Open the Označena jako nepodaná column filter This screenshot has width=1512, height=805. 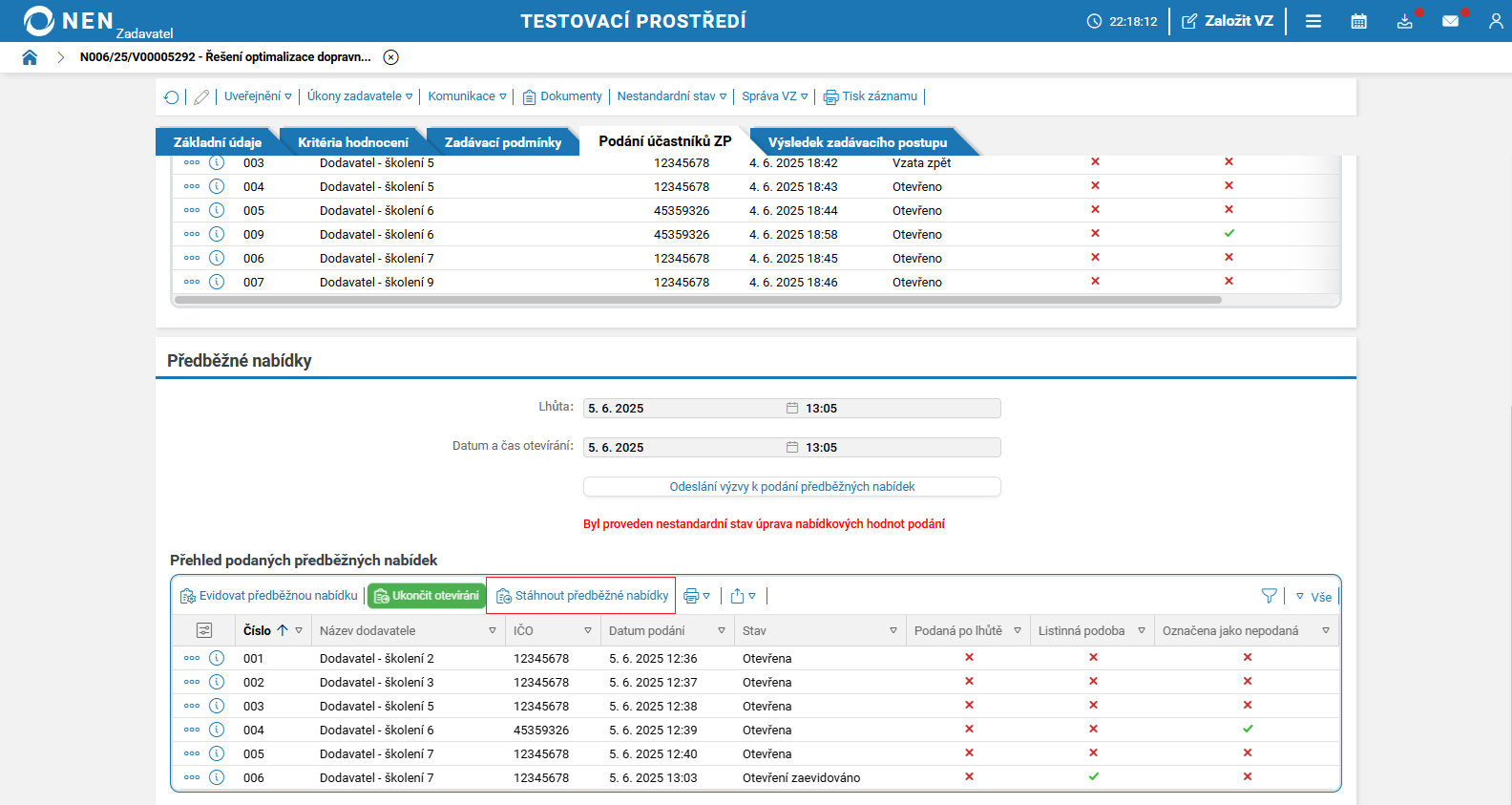point(1326,630)
